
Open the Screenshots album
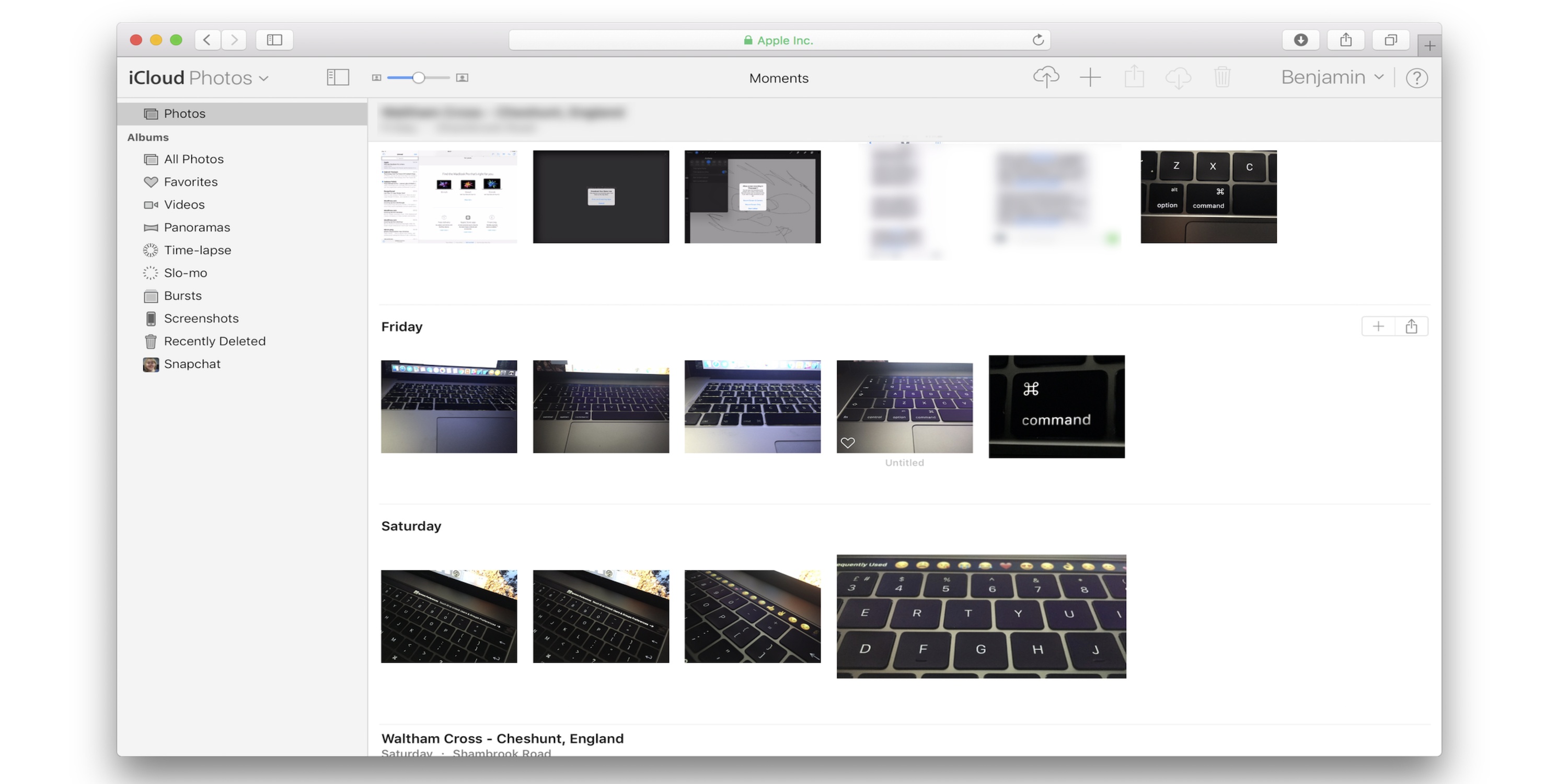pyautogui.click(x=201, y=318)
